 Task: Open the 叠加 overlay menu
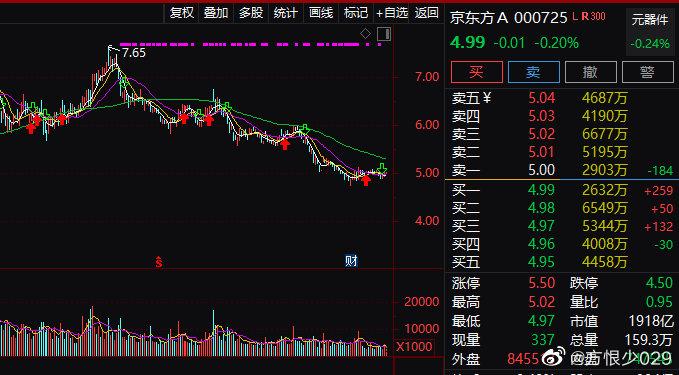[x=216, y=13]
